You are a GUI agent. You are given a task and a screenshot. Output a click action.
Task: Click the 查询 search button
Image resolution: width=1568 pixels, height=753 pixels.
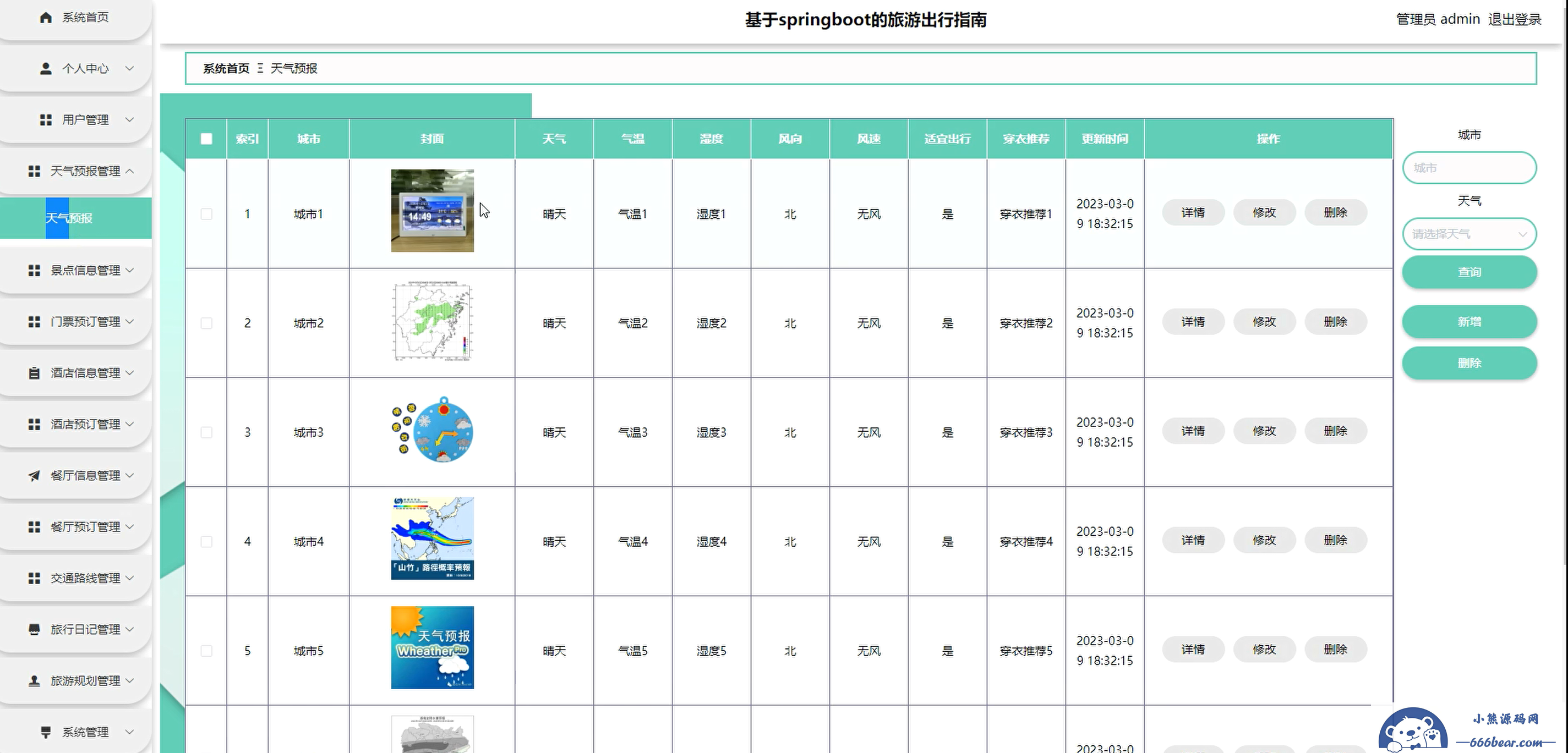[1469, 272]
